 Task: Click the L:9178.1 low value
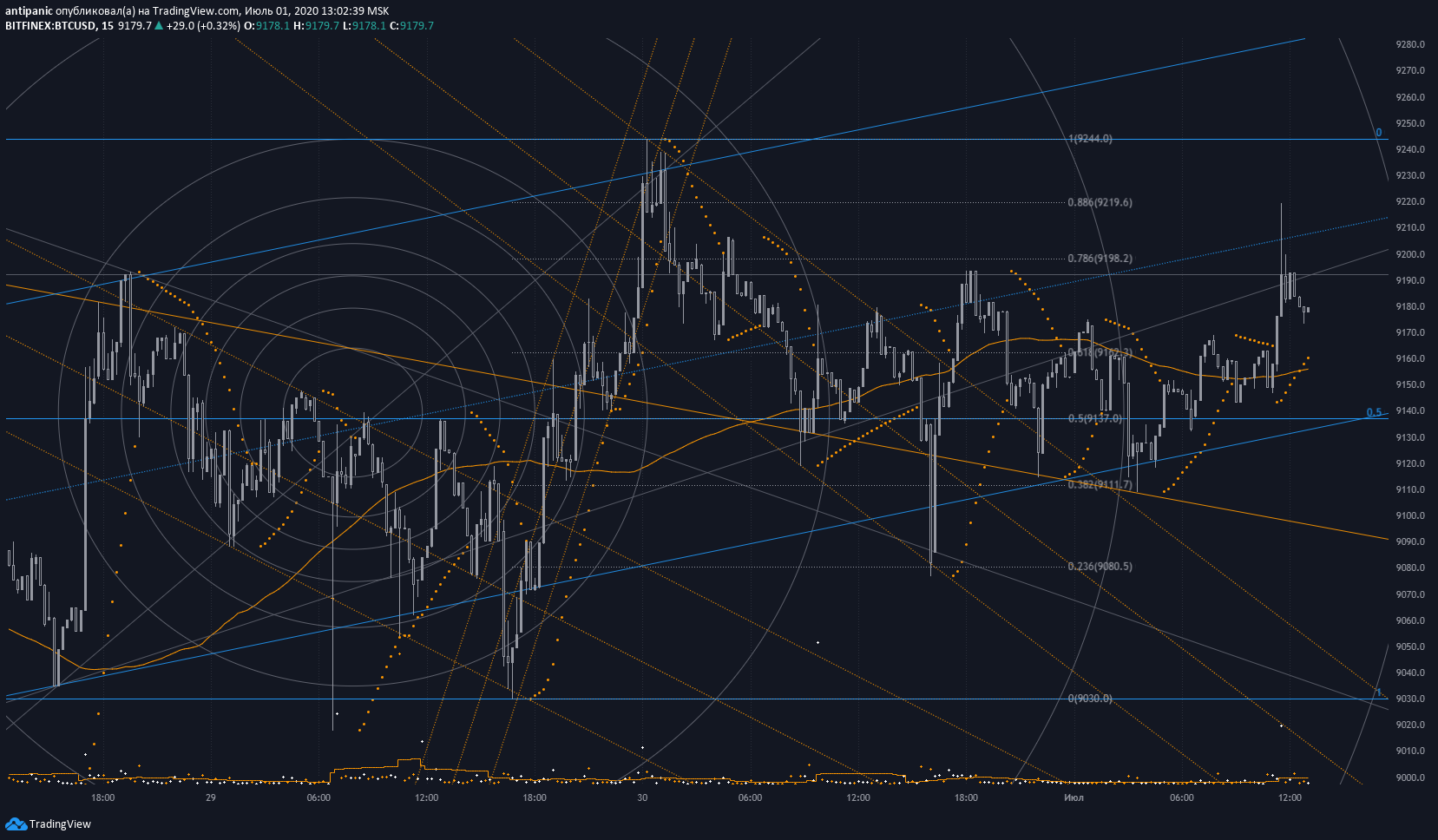pos(364,25)
